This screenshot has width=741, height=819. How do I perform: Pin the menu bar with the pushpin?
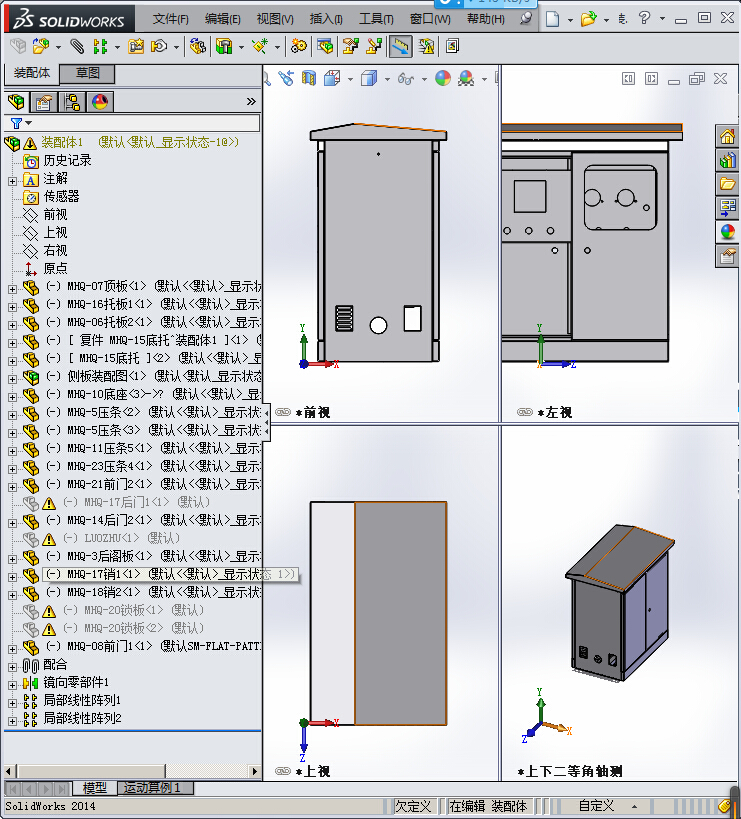point(526,19)
